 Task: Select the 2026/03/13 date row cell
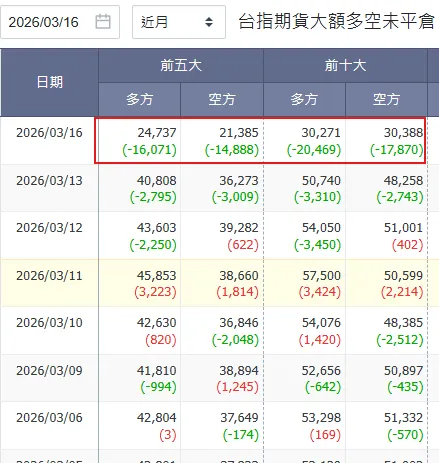[49, 188]
